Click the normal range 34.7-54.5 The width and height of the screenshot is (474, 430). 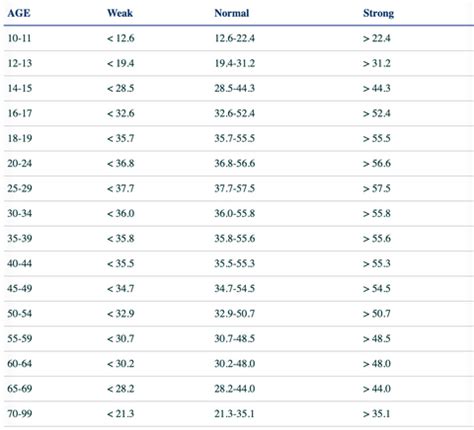pos(235,288)
